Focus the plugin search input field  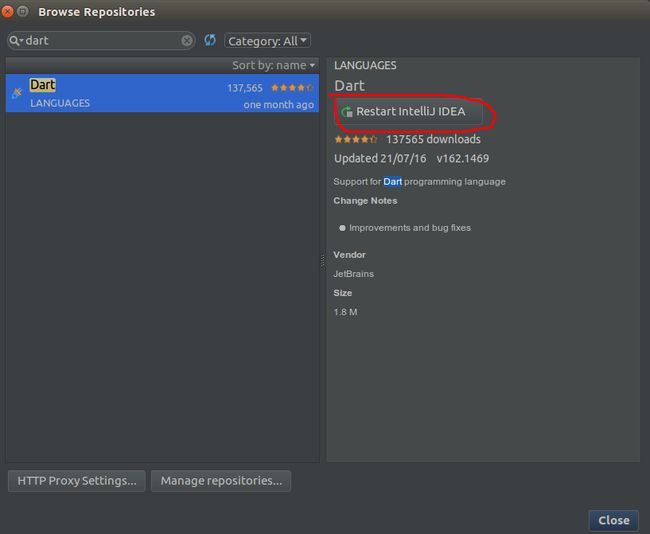pyautogui.click(x=102, y=41)
